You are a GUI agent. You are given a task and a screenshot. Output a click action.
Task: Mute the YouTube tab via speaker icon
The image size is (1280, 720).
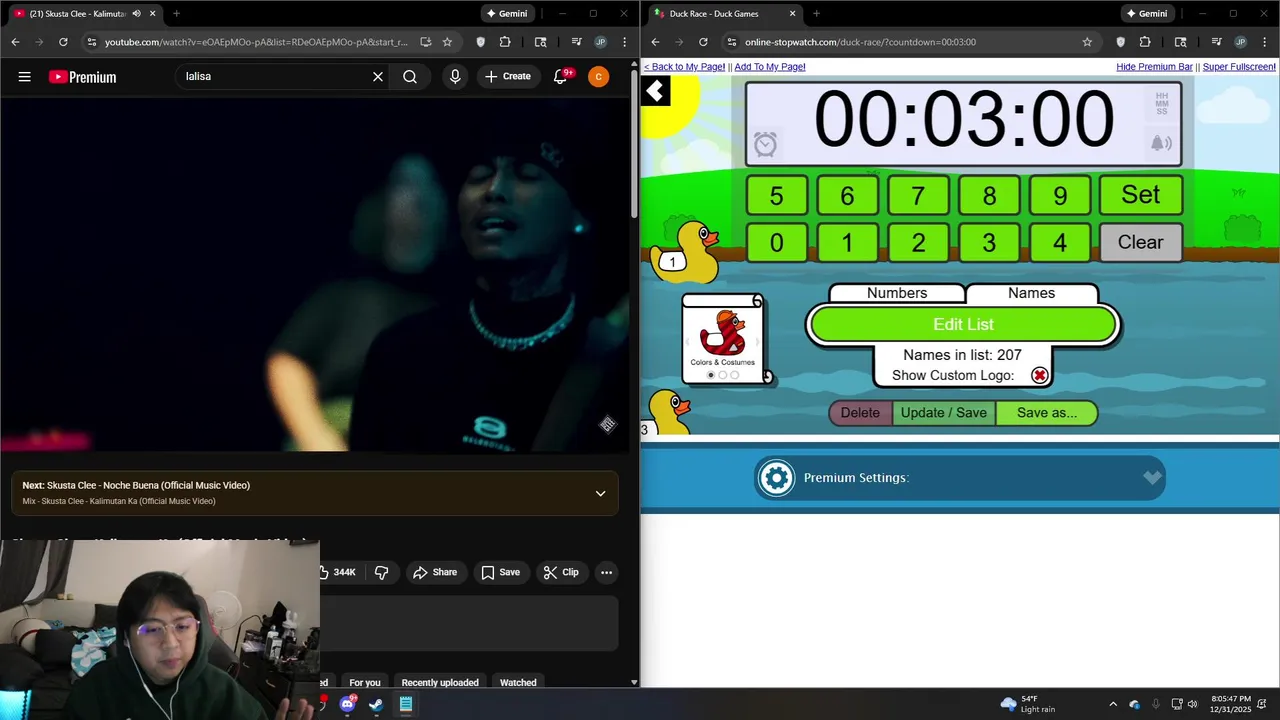136,14
